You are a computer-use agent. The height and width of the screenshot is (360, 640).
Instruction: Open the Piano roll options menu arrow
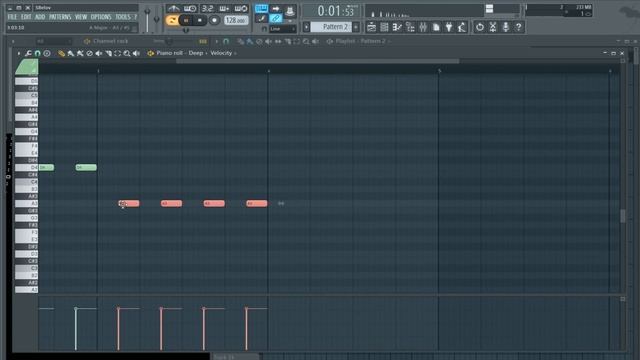point(18,53)
